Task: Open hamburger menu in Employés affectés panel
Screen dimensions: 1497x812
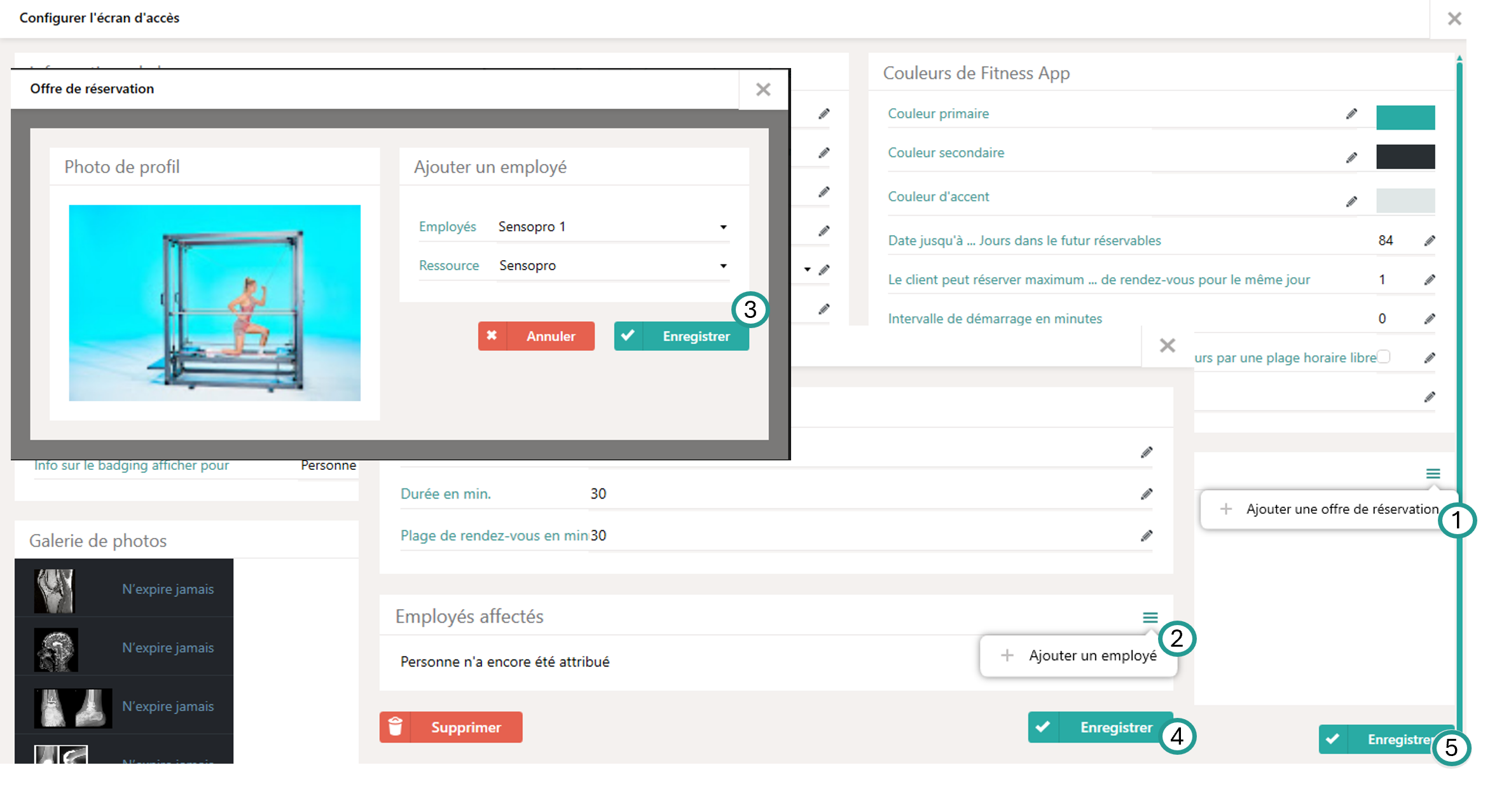Action: click(1150, 617)
